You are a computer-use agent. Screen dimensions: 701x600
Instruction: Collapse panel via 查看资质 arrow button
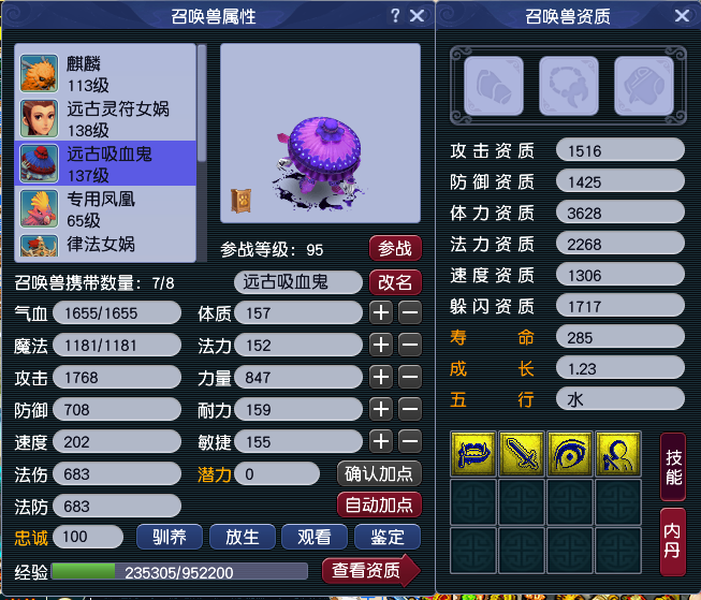pos(371,570)
